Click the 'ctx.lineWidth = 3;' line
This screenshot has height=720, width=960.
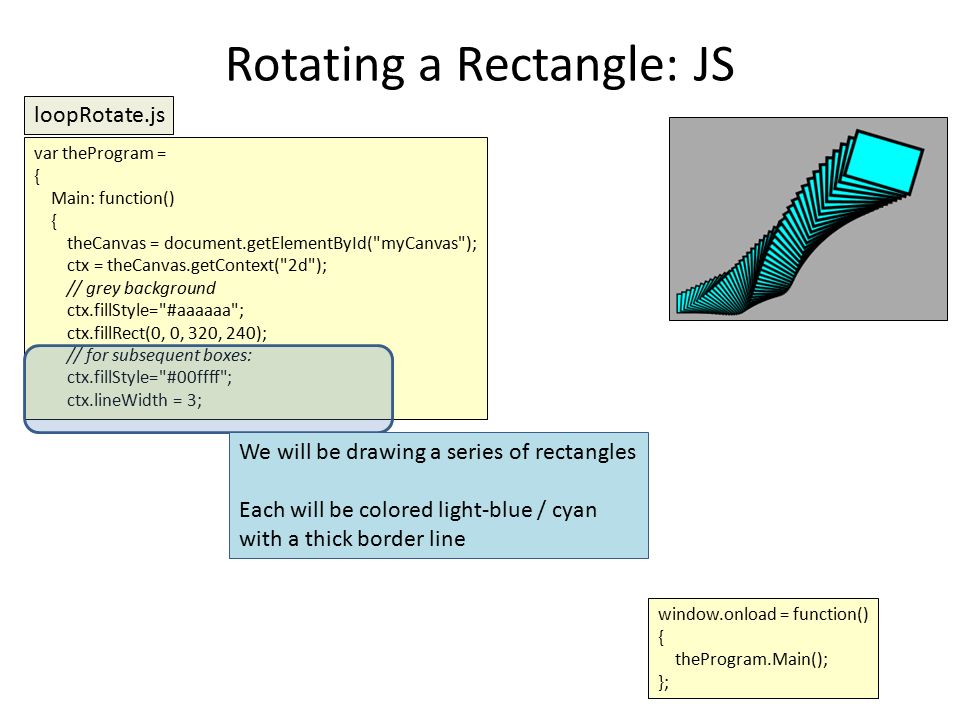[x=134, y=400]
